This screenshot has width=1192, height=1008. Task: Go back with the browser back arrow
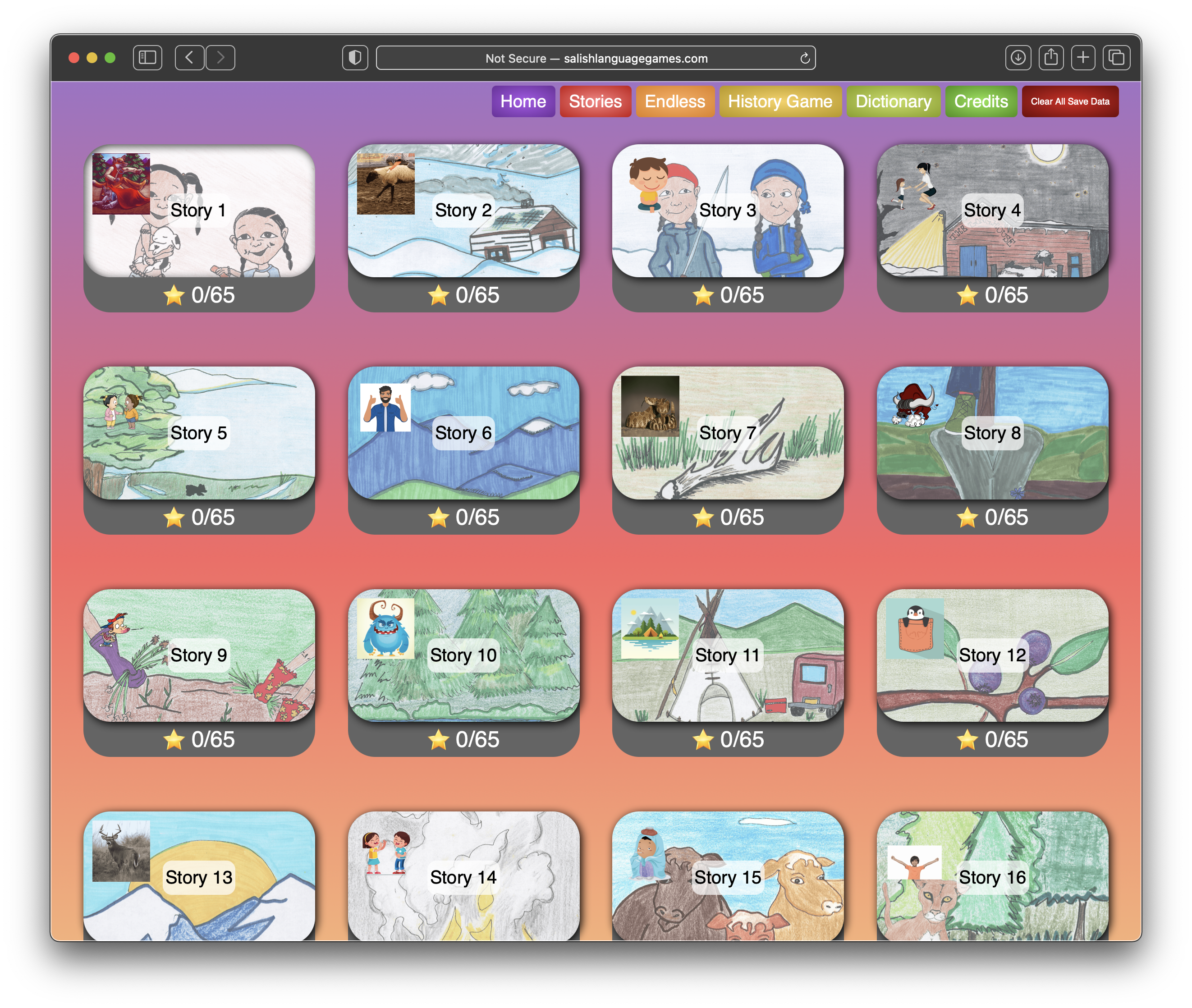click(189, 58)
